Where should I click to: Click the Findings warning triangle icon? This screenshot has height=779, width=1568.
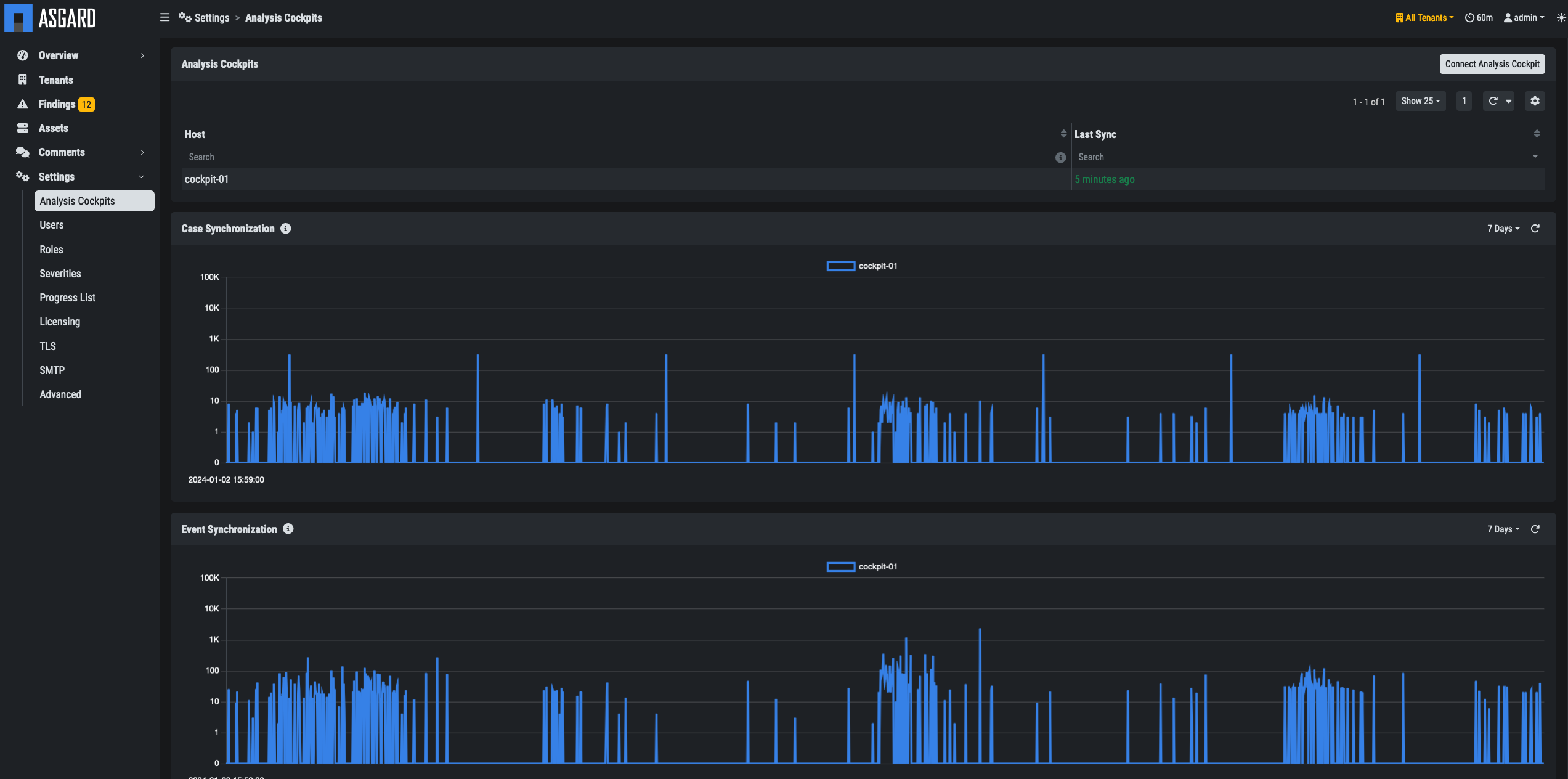pyautogui.click(x=23, y=104)
